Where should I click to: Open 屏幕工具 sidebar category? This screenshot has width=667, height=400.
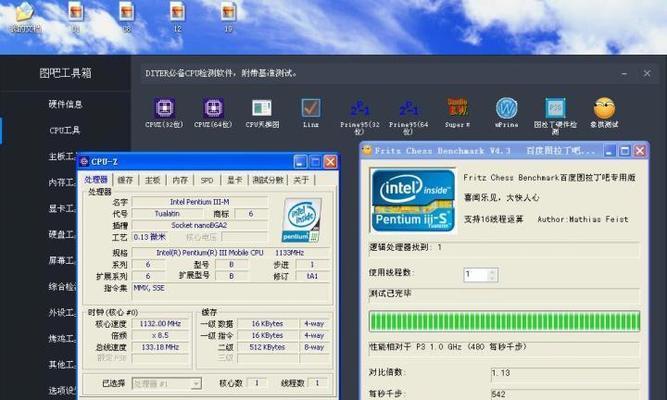click(x=62, y=260)
